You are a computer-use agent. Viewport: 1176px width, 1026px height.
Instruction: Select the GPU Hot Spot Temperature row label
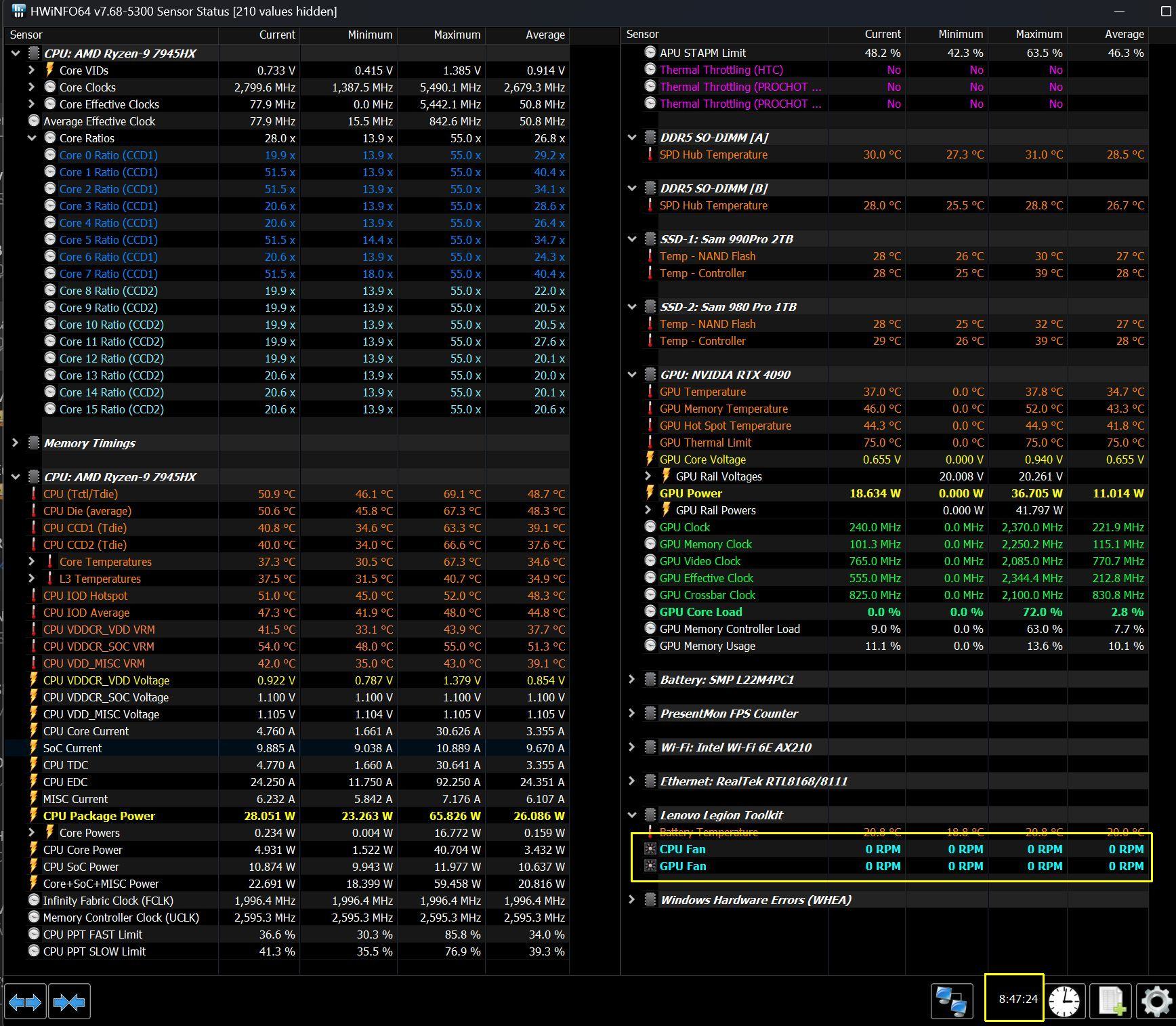[726, 426]
